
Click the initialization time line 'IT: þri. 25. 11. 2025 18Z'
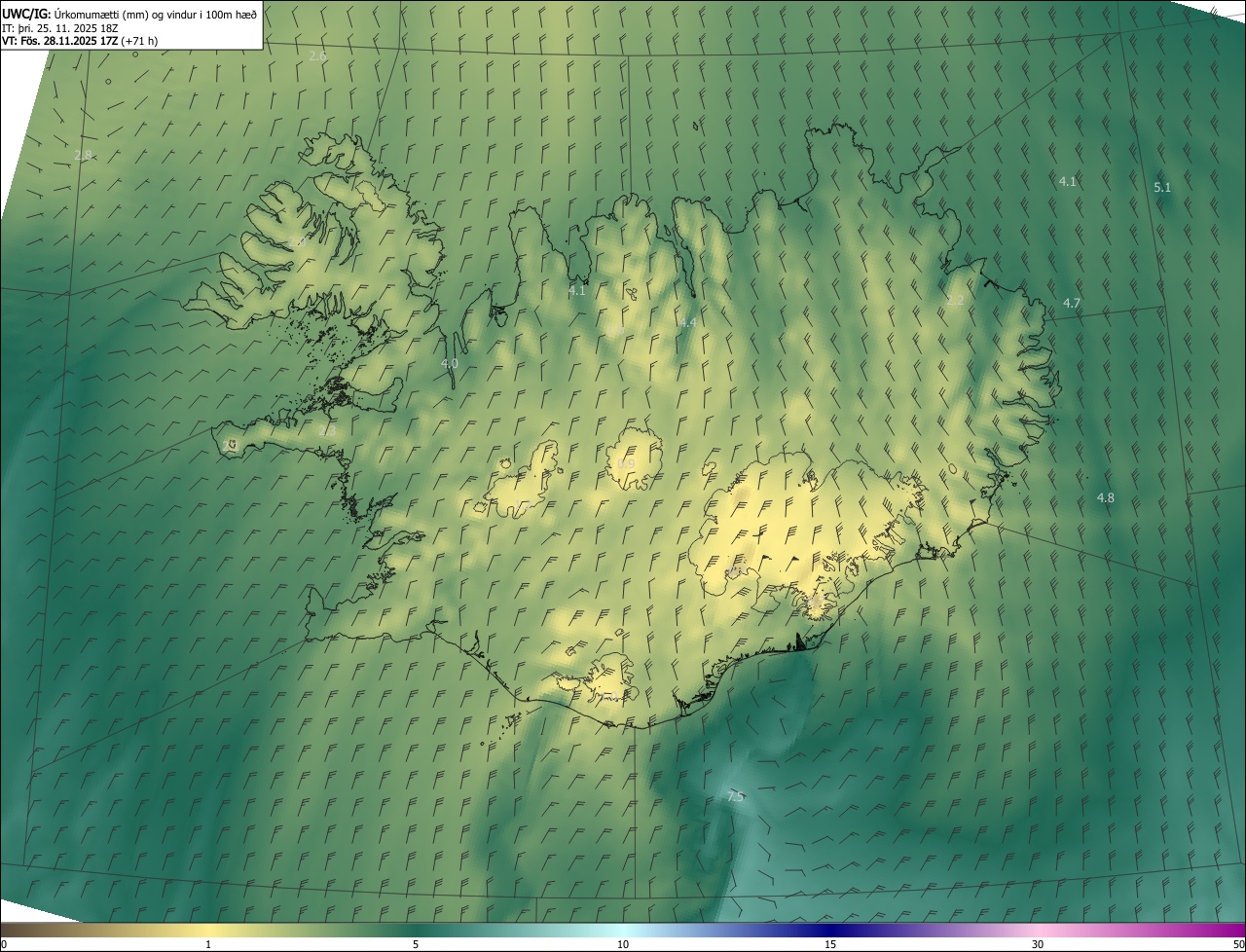pyautogui.click(x=60, y=27)
